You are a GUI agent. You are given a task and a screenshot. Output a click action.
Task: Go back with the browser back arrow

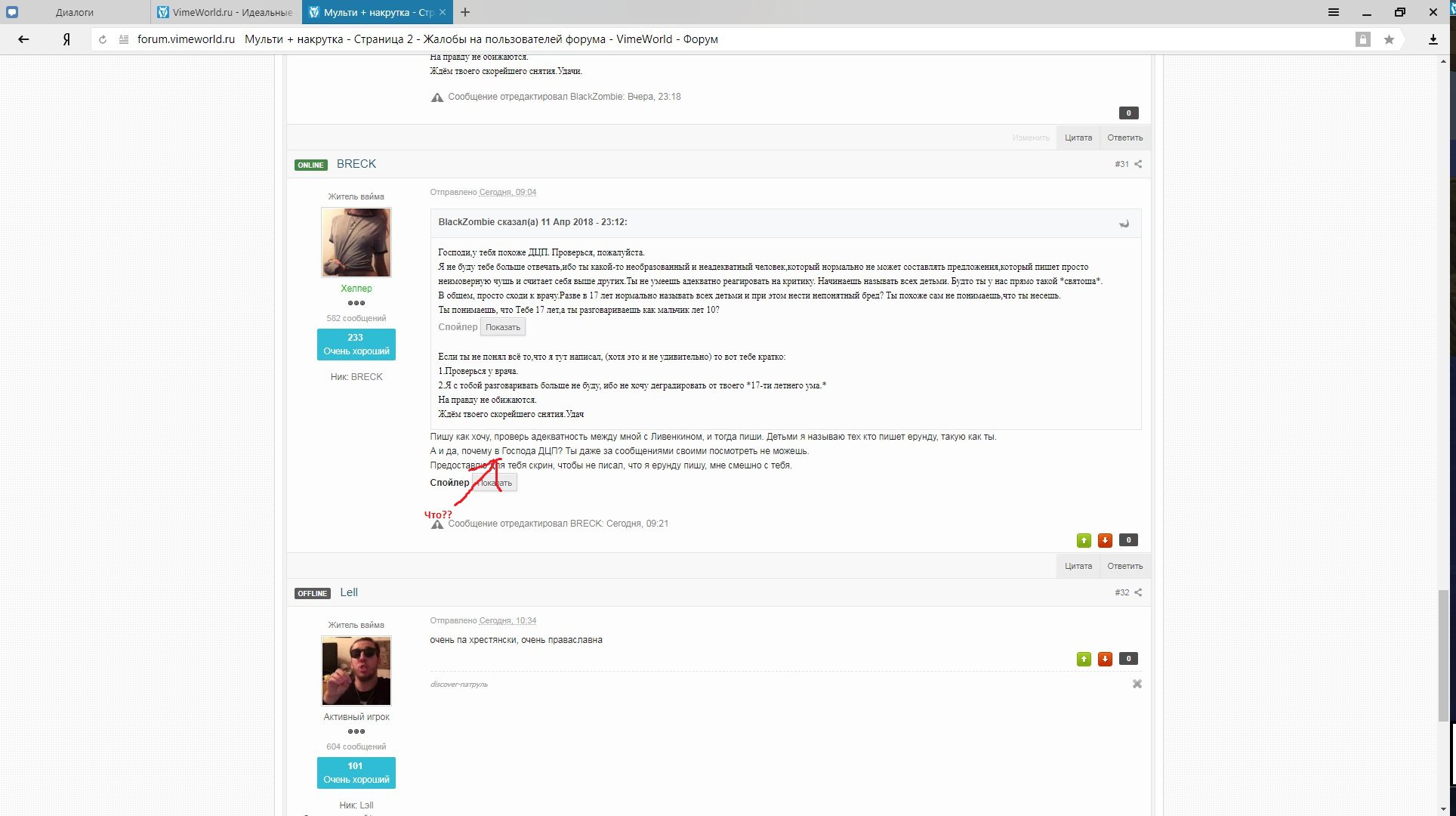click(x=23, y=39)
